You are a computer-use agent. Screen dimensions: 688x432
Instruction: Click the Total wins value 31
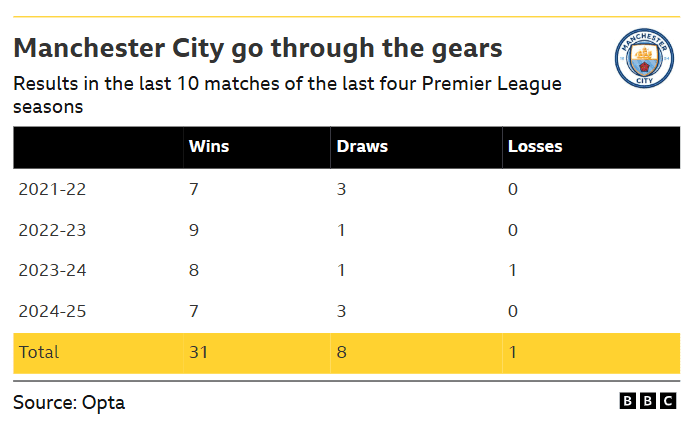tap(197, 352)
